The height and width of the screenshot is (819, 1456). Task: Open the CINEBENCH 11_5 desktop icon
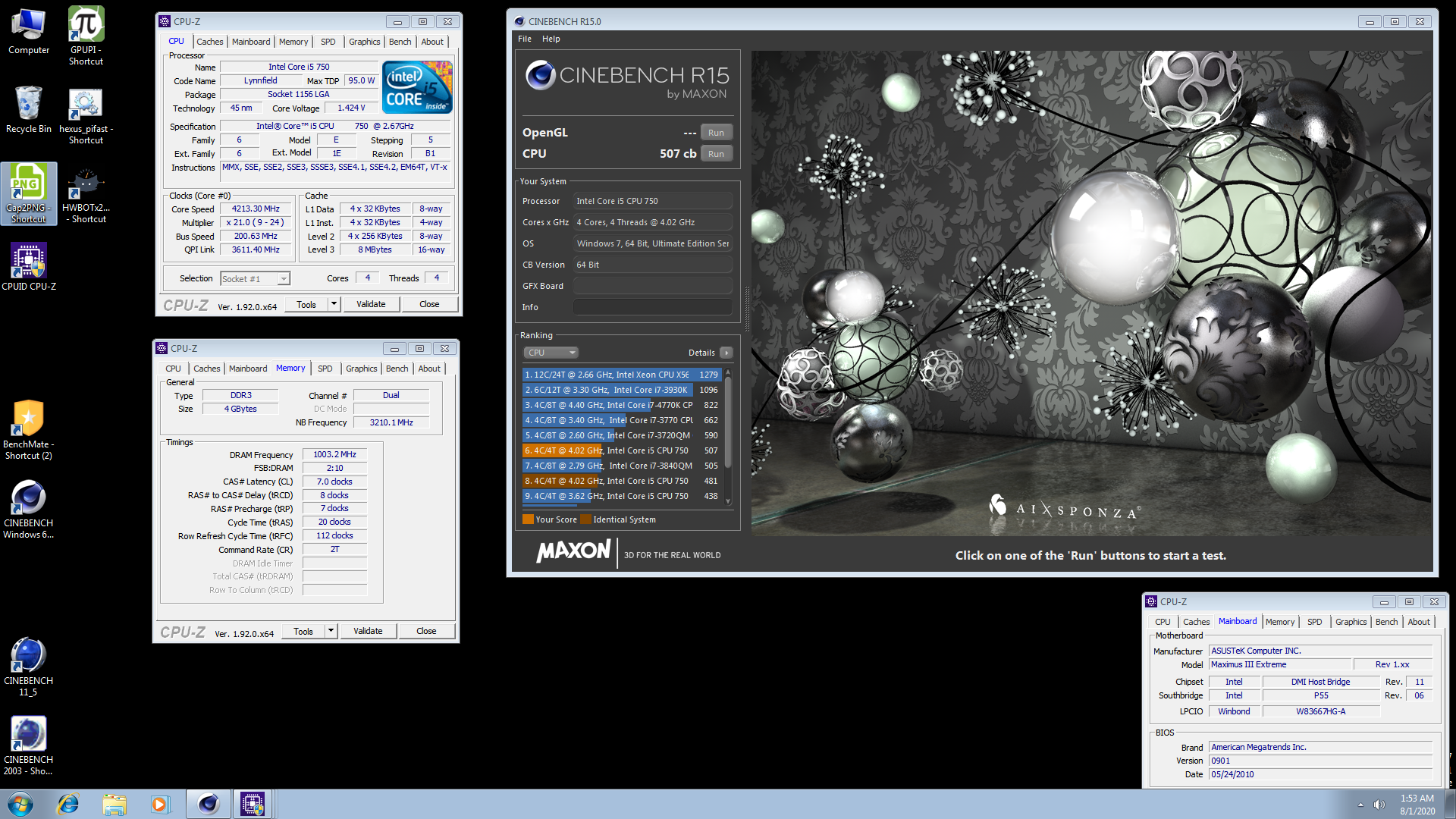[x=29, y=667]
